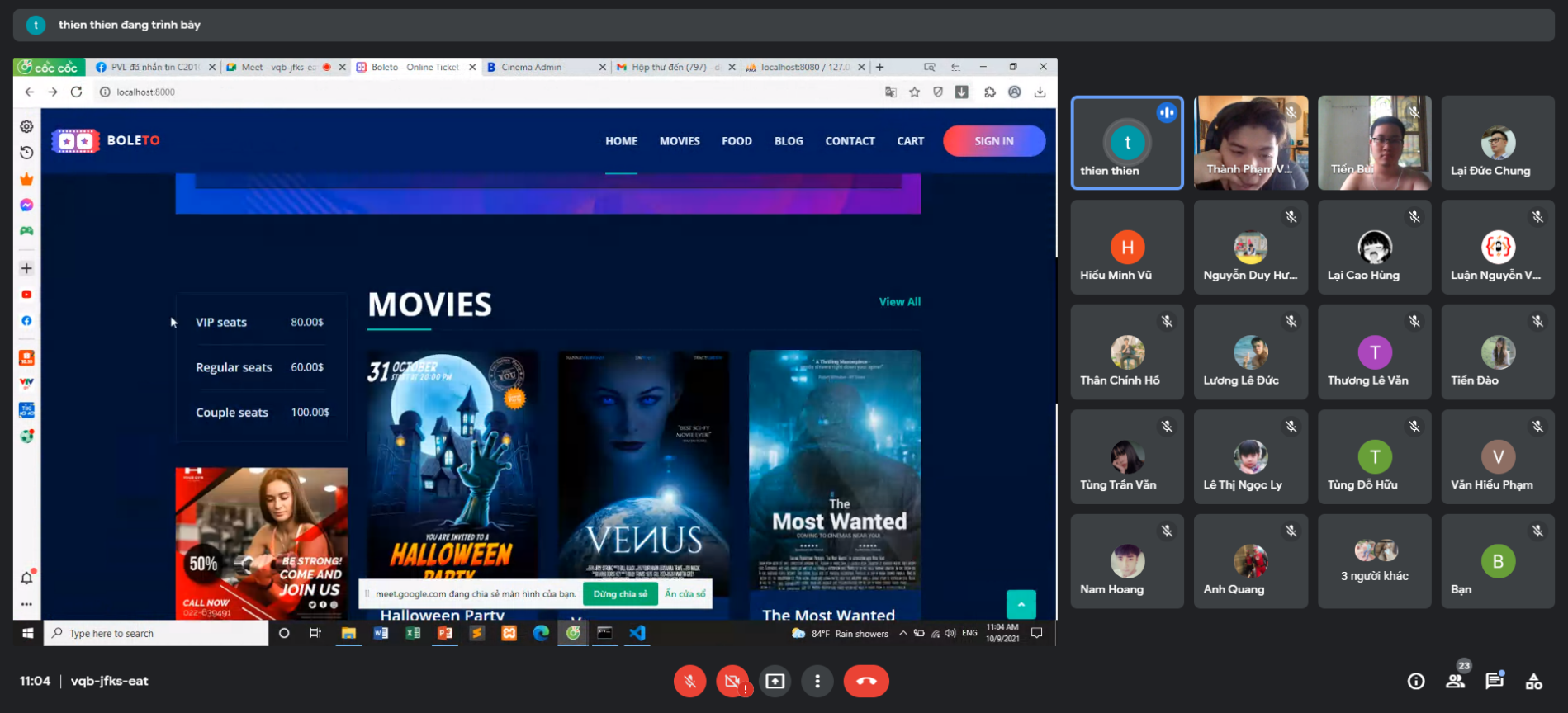Go to BLOG in Boleto nav
Image resolution: width=1568 pixels, height=713 pixels.
click(789, 141)
